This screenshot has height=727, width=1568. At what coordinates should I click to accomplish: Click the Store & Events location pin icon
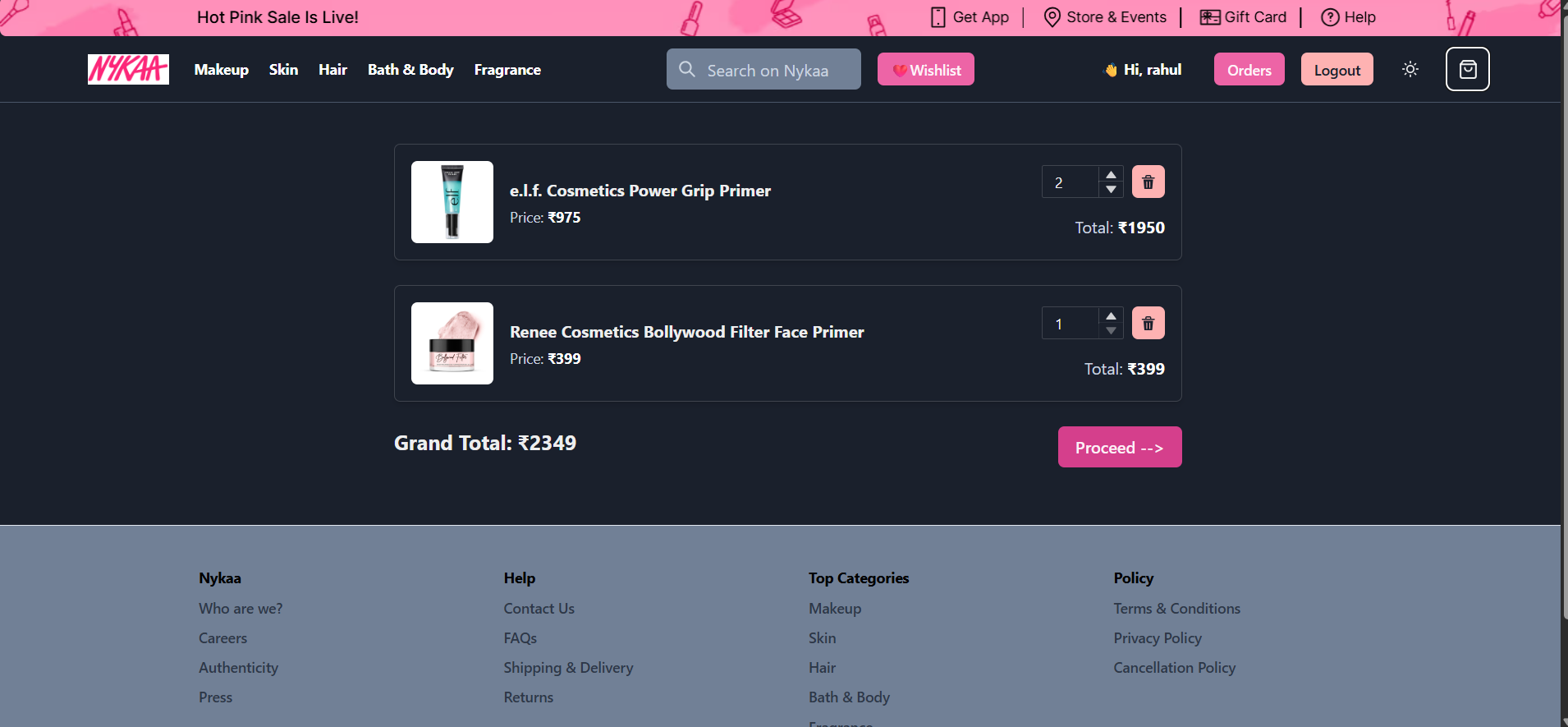pos(1052,17)
